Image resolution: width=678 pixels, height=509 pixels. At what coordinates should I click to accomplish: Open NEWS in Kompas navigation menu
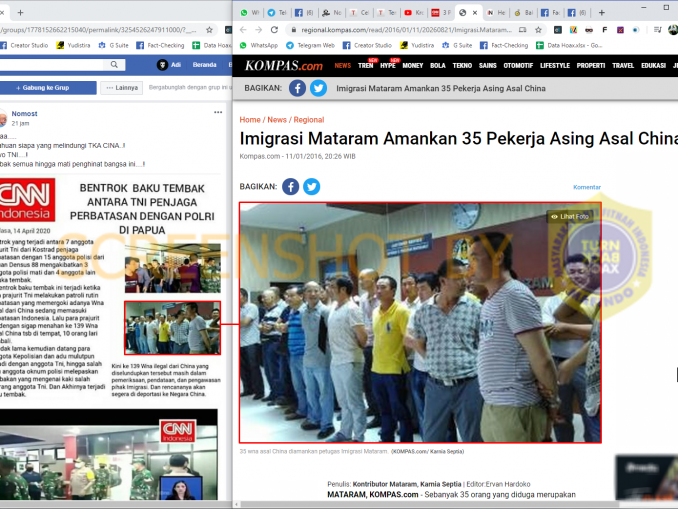click(x=342, y=66)
